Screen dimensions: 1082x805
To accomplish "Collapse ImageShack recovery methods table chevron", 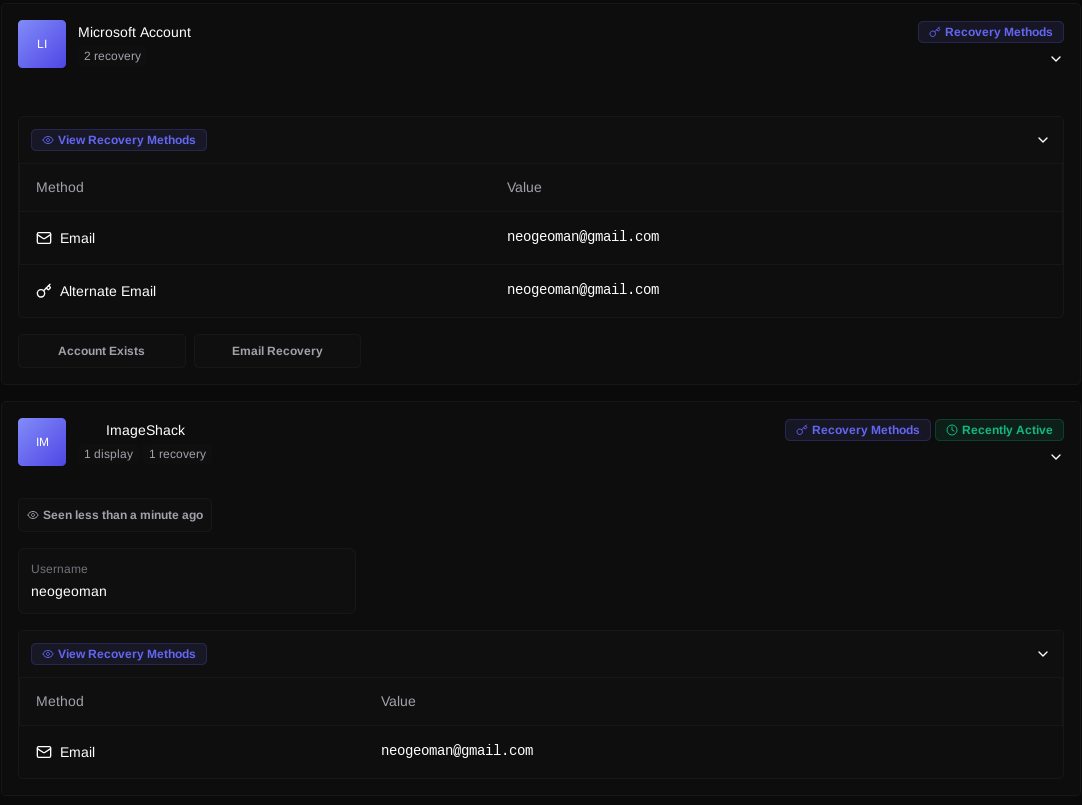I will [1042, 654].
